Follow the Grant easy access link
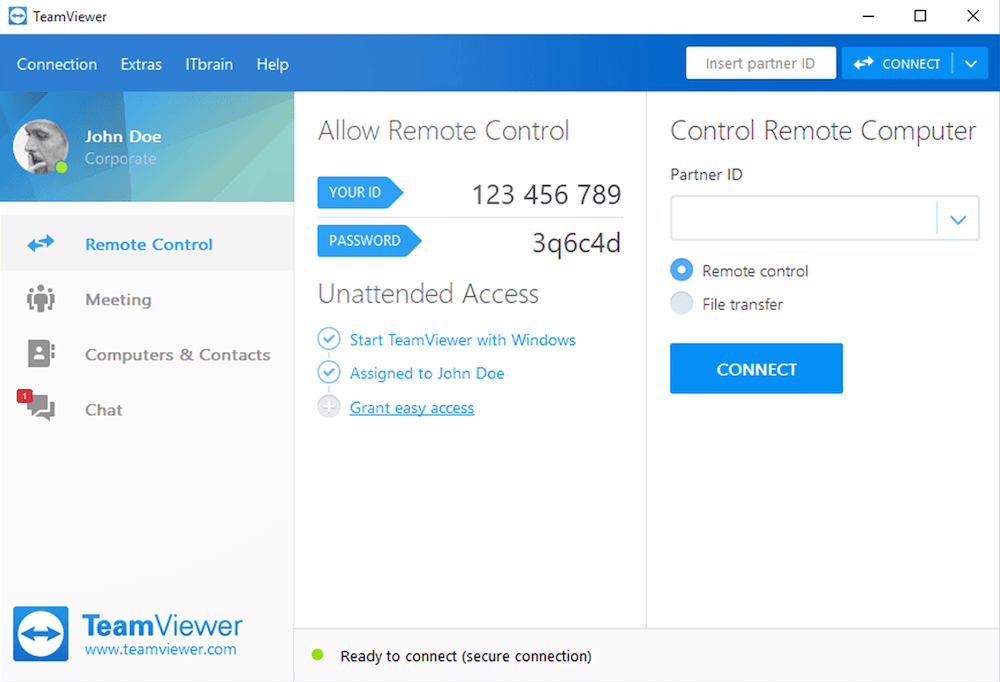 coord(412,407)
